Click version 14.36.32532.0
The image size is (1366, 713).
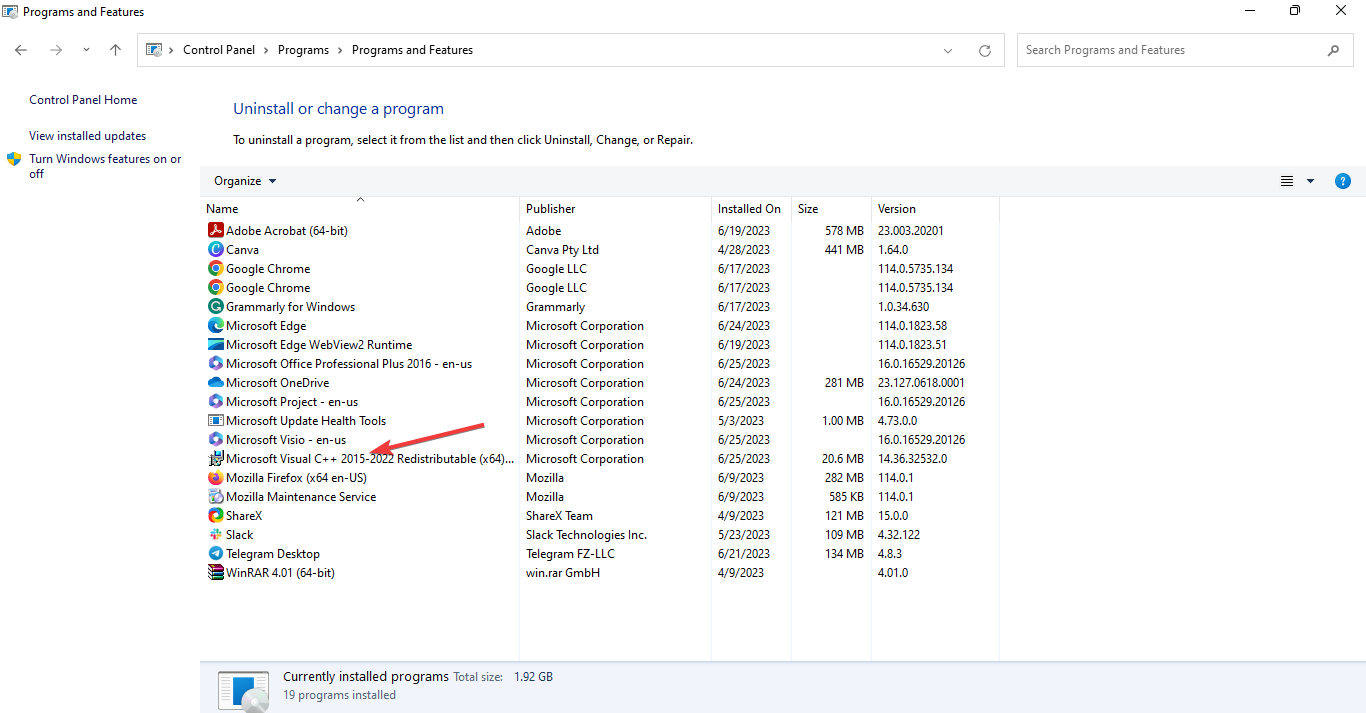click(912, 459)
